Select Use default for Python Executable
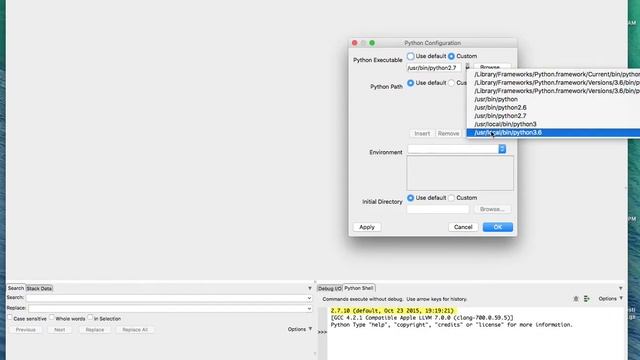Viewport: 640px width, 360px height. pos(410,56)
